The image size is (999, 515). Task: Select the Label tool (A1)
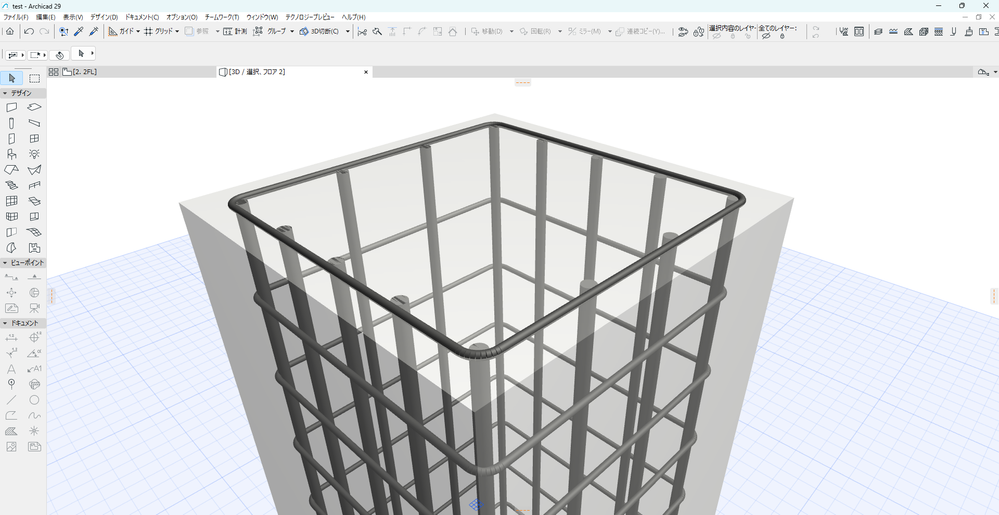click(34, 368)
